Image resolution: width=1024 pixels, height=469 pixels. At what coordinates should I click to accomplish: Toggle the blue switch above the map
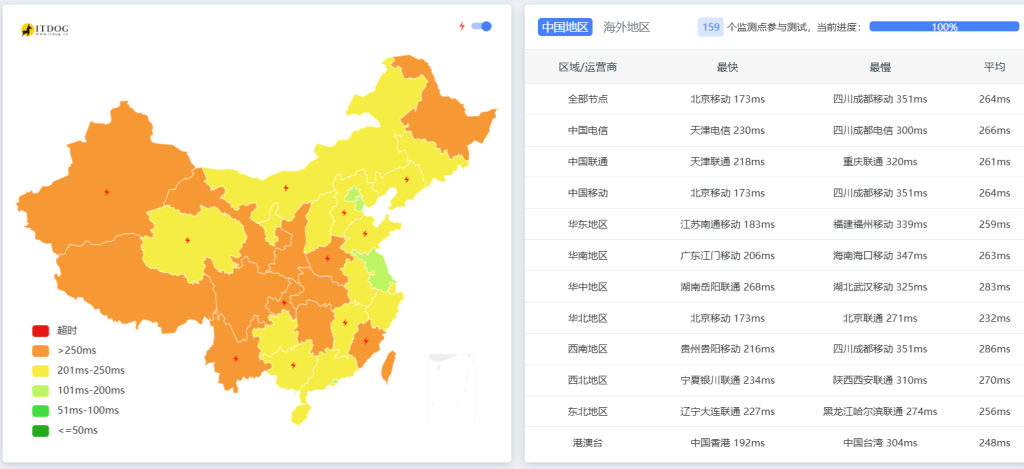[x=481, y=27]
